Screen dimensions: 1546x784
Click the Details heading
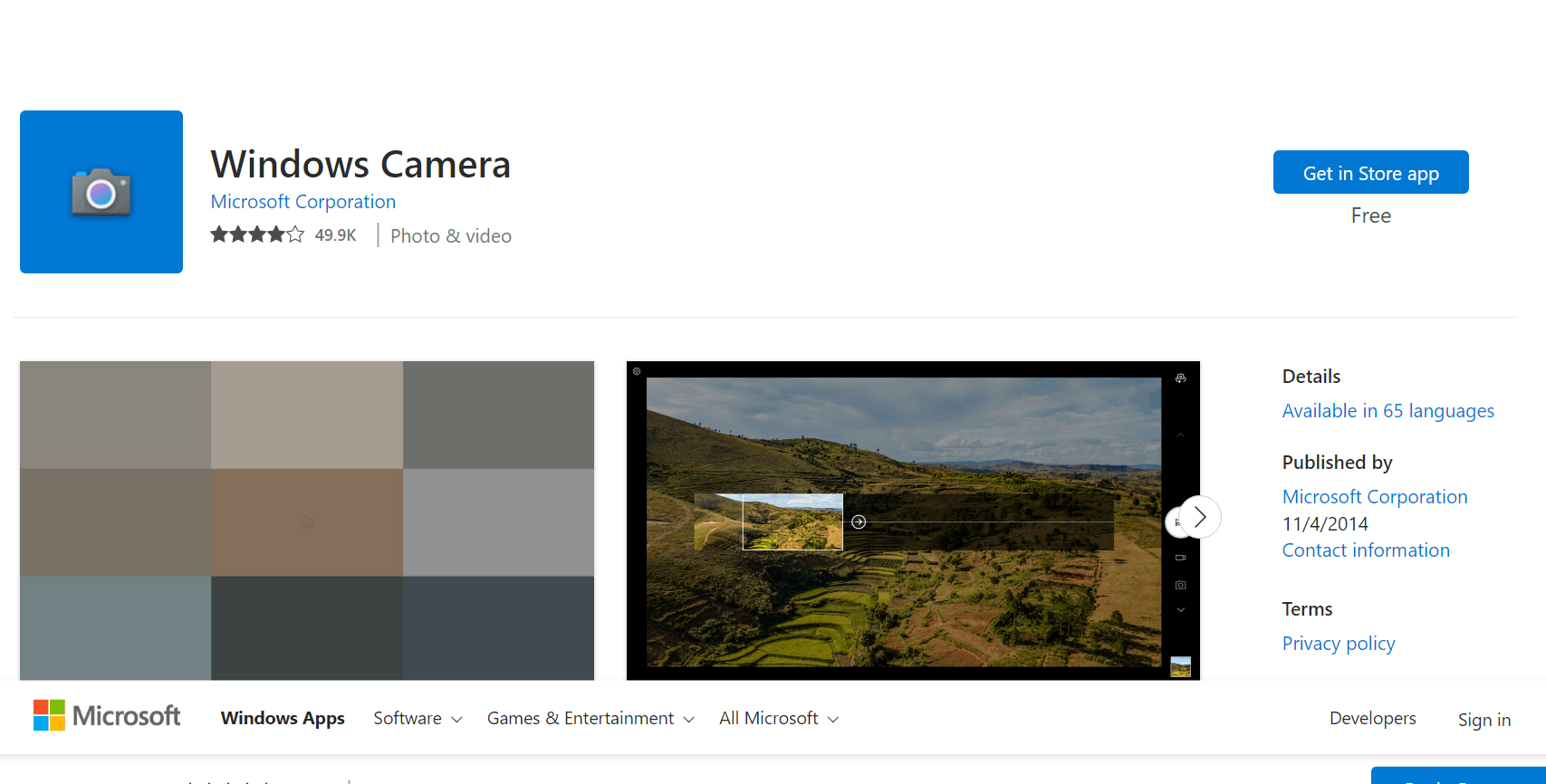pos(1311,377)
